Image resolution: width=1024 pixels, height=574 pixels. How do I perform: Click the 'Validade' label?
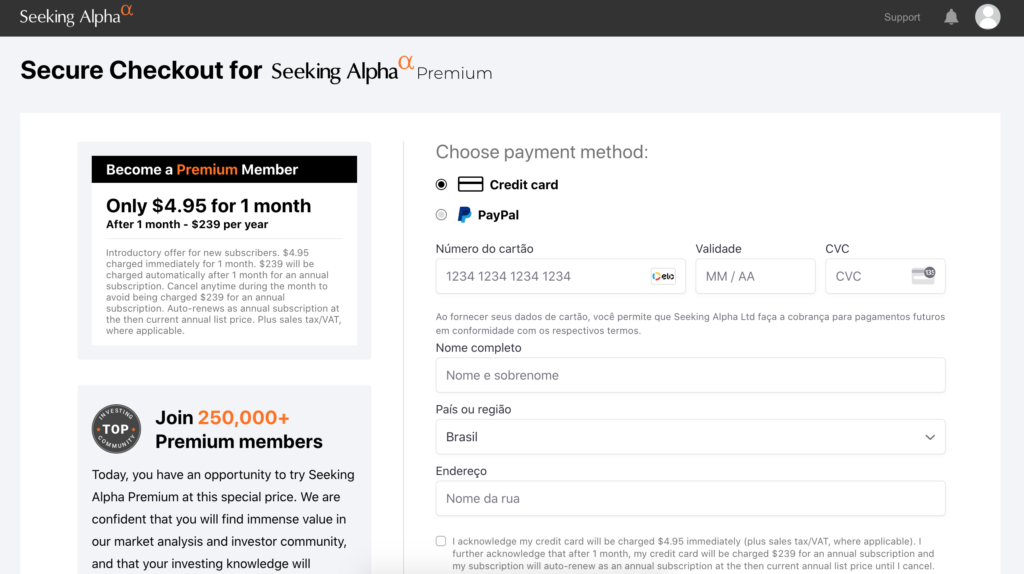click(718, 249)
